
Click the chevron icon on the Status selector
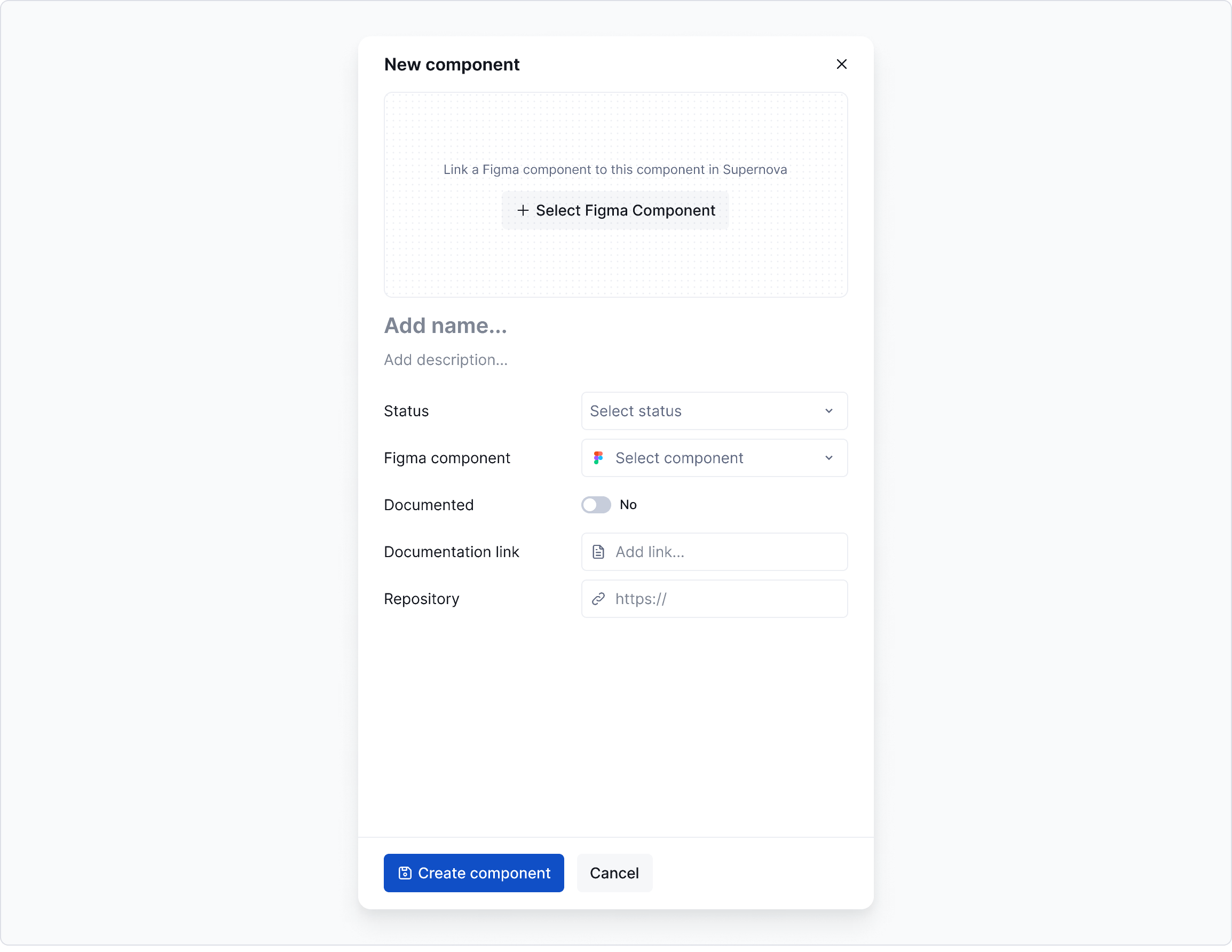(x=828, y=411)
